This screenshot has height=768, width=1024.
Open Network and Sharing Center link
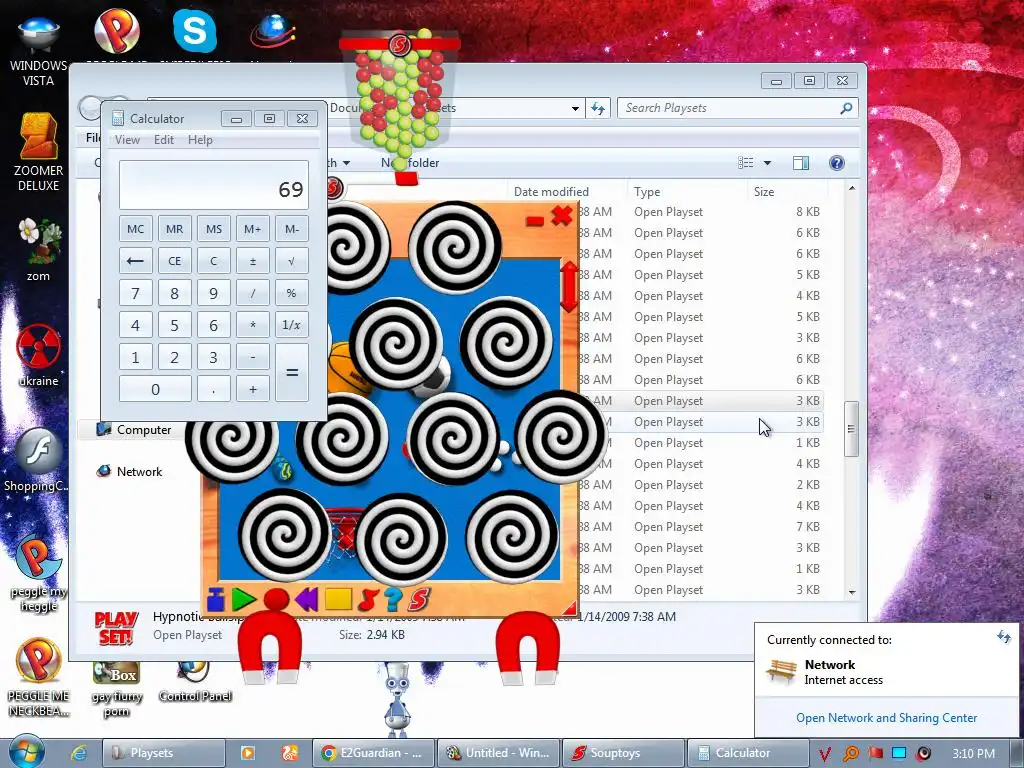coord(886,718)
